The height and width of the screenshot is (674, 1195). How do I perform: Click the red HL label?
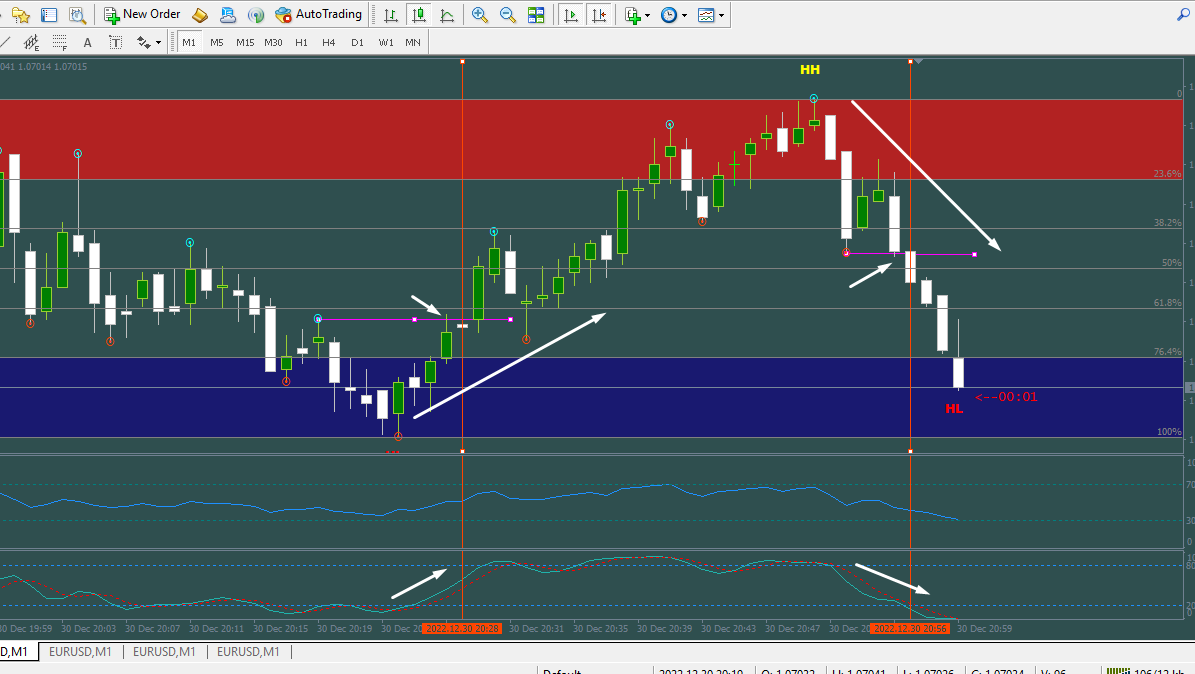(x=954, y=409)
